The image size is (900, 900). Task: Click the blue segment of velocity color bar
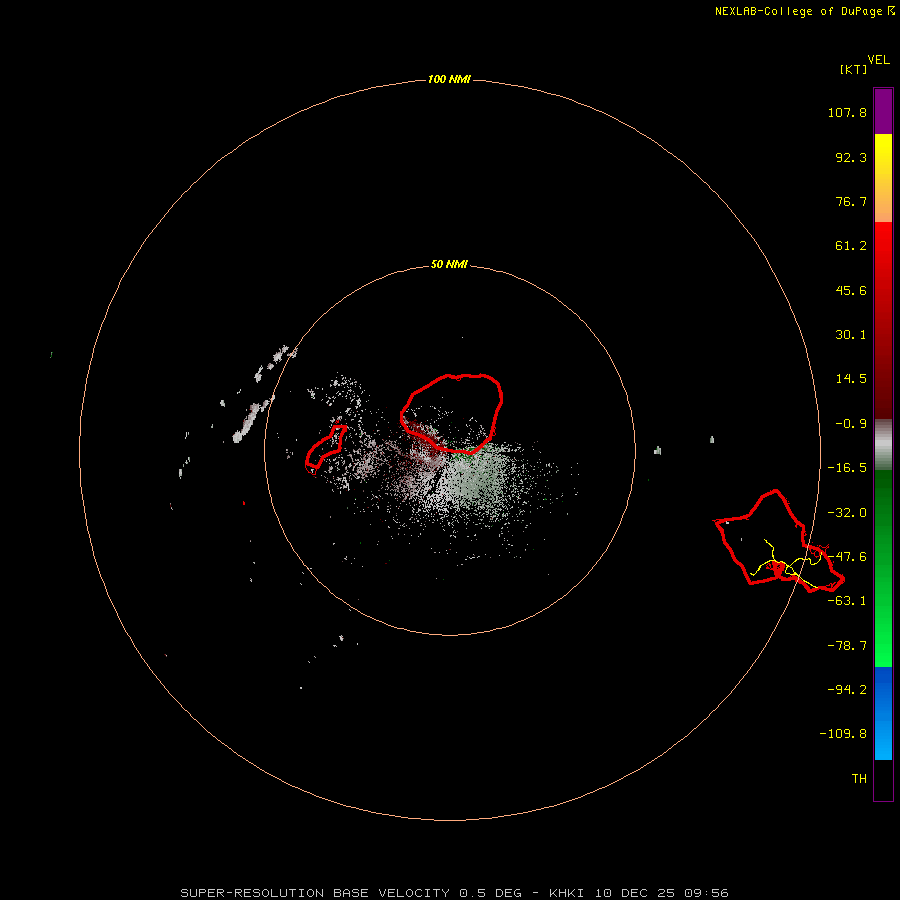pyautogui.click(x=883, y=713)
